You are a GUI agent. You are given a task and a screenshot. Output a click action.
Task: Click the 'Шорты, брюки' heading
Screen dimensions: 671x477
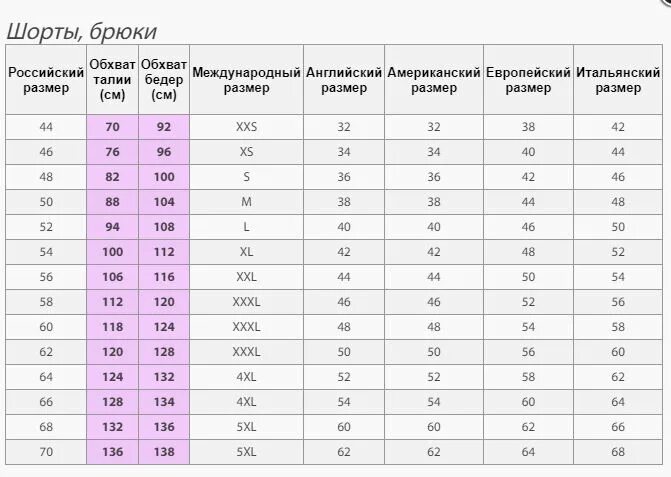tap(81, 31)
